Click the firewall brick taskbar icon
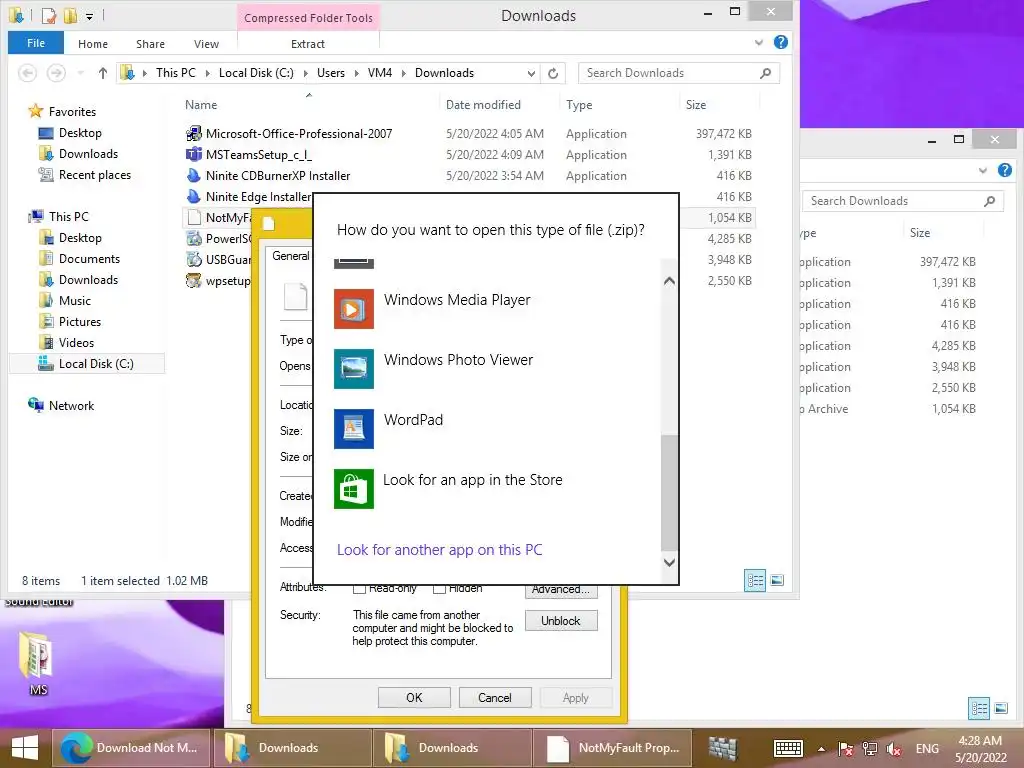The height and width of the screenshot is (768, 1024). [x=722, y=748]
